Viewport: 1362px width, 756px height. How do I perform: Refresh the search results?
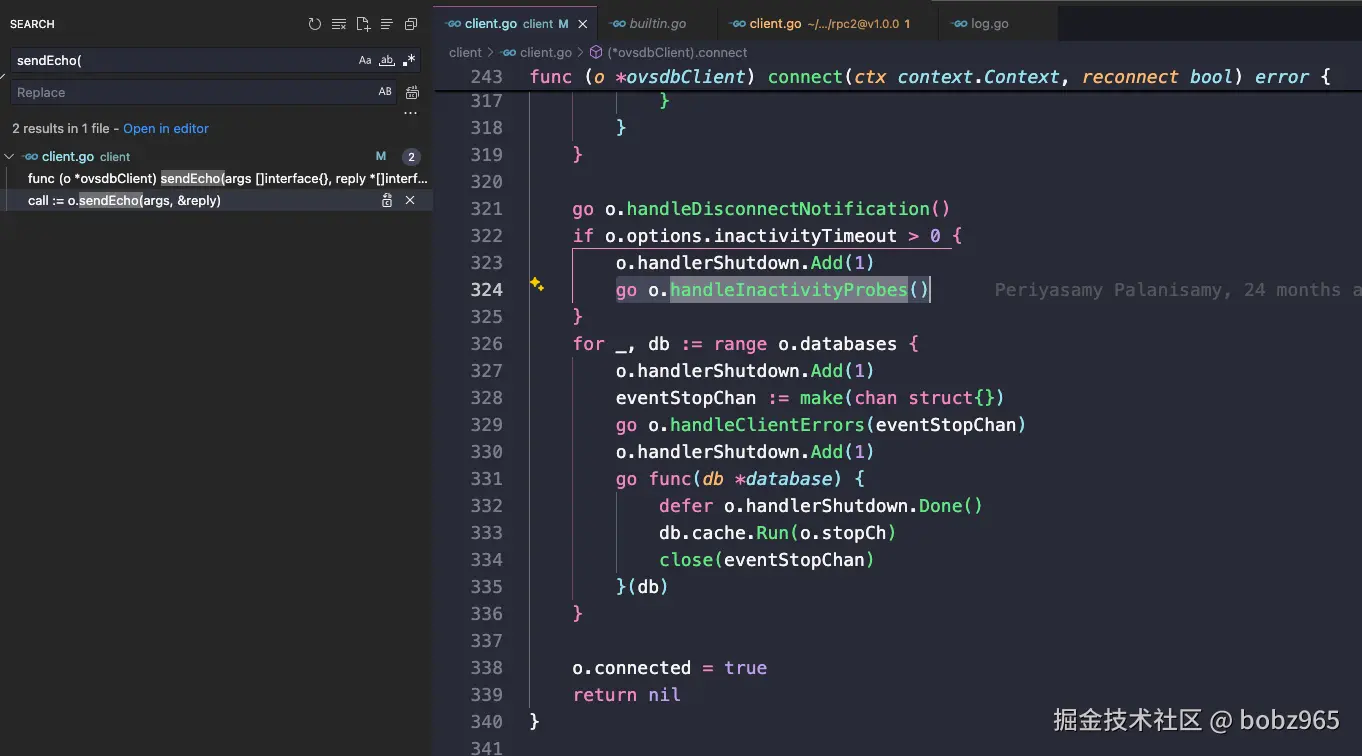(x=315, y=24)
